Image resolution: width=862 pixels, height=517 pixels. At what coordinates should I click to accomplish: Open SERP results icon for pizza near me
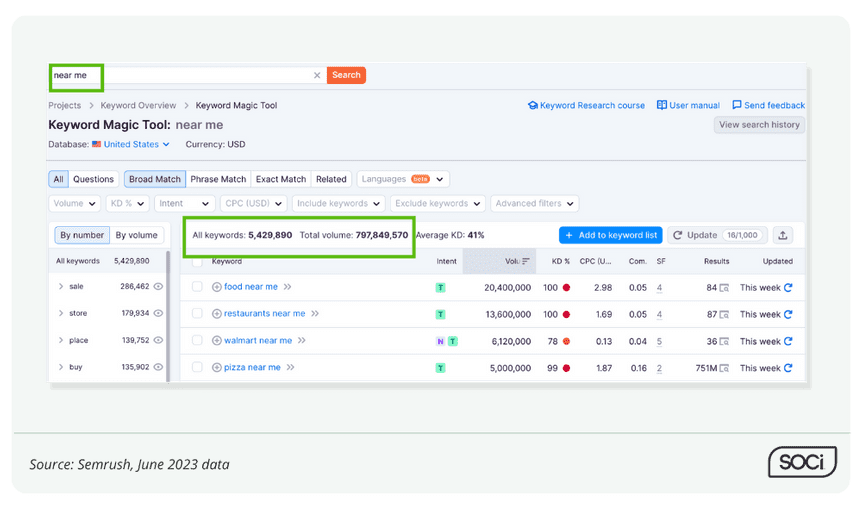[725, 368]
